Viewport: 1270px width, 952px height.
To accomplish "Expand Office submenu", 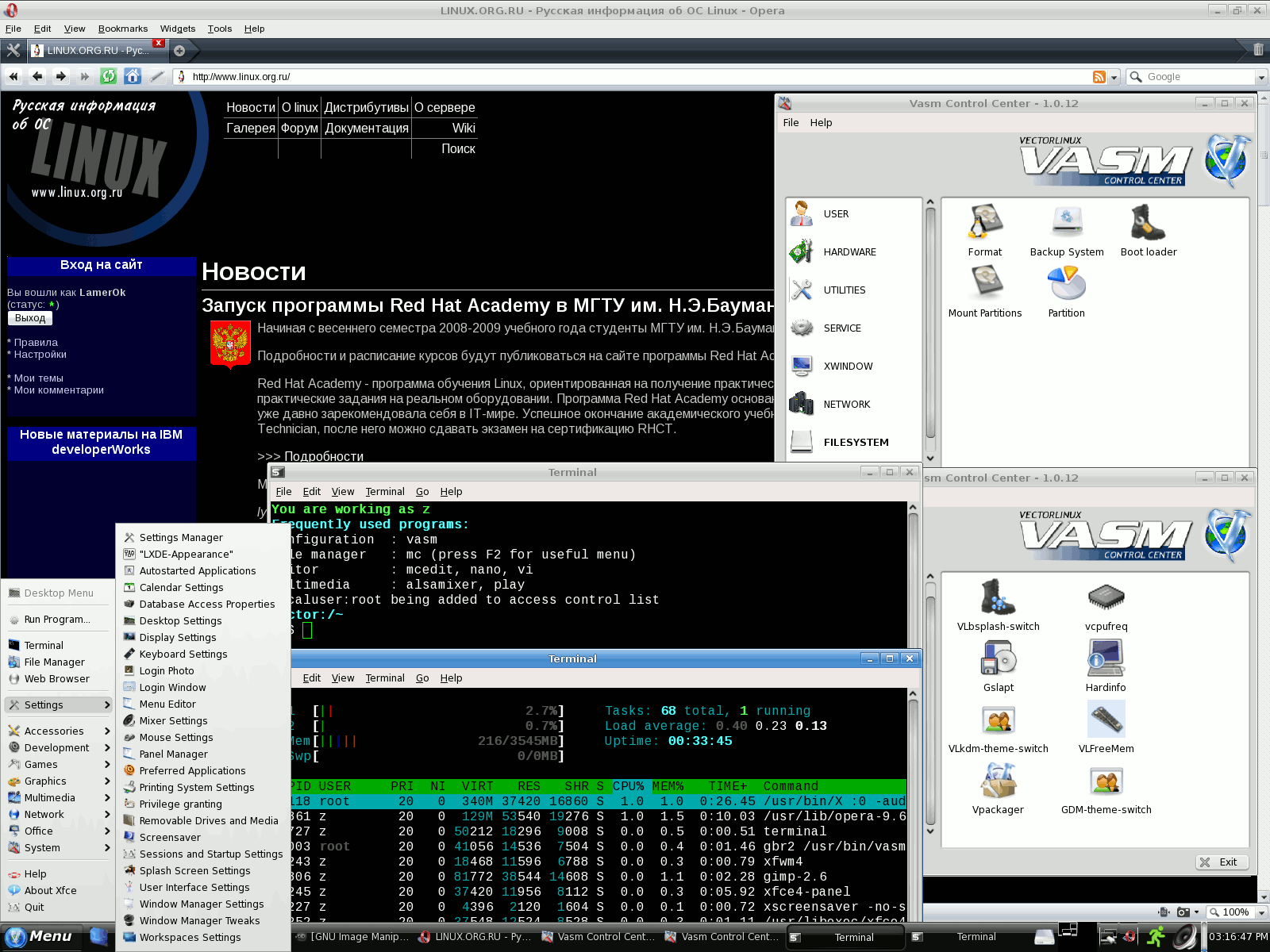I will [x=59, y=831].
